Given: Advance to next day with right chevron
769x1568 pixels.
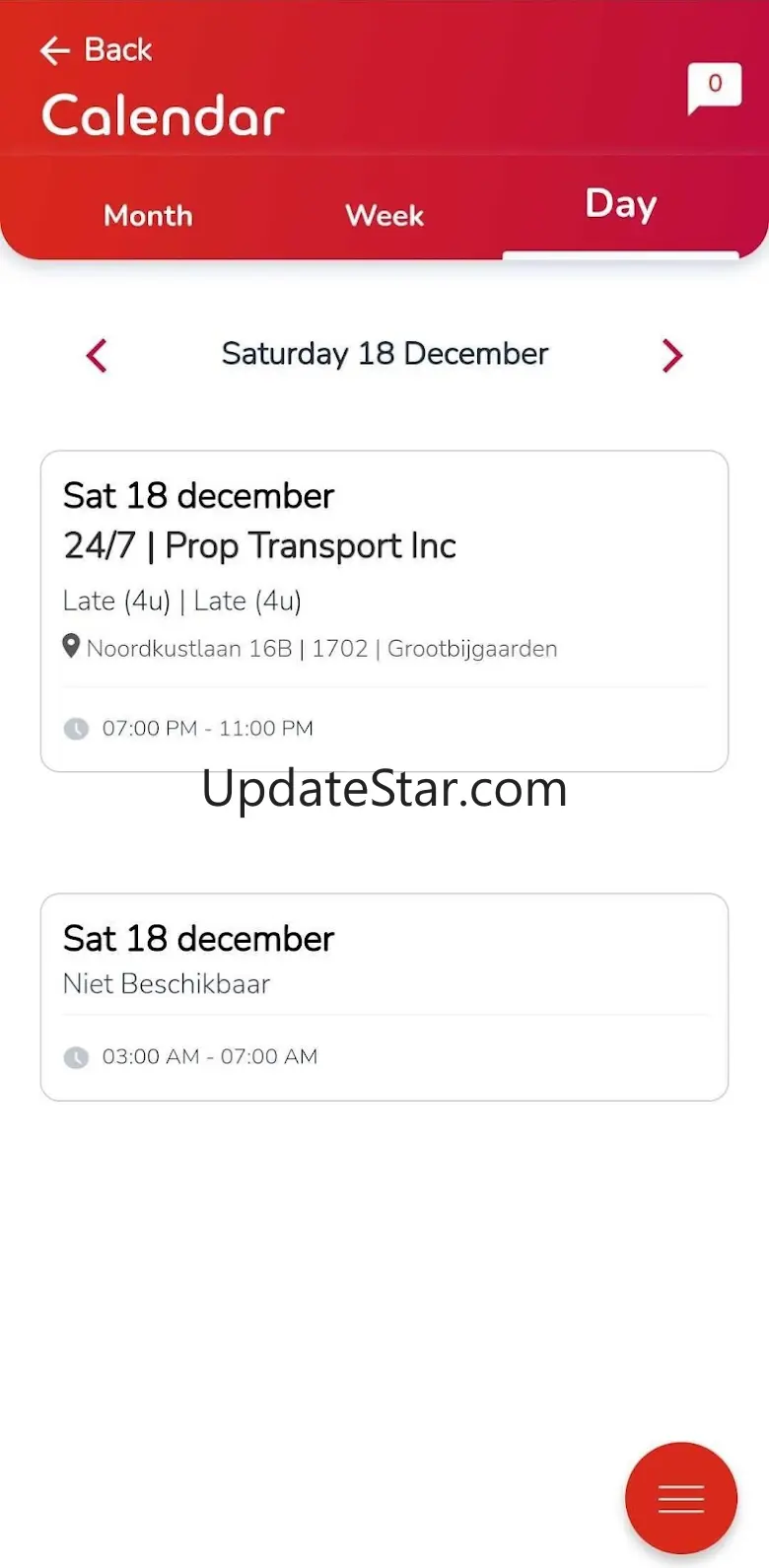Looking at the screenshot, I should [x=671, y=355].
